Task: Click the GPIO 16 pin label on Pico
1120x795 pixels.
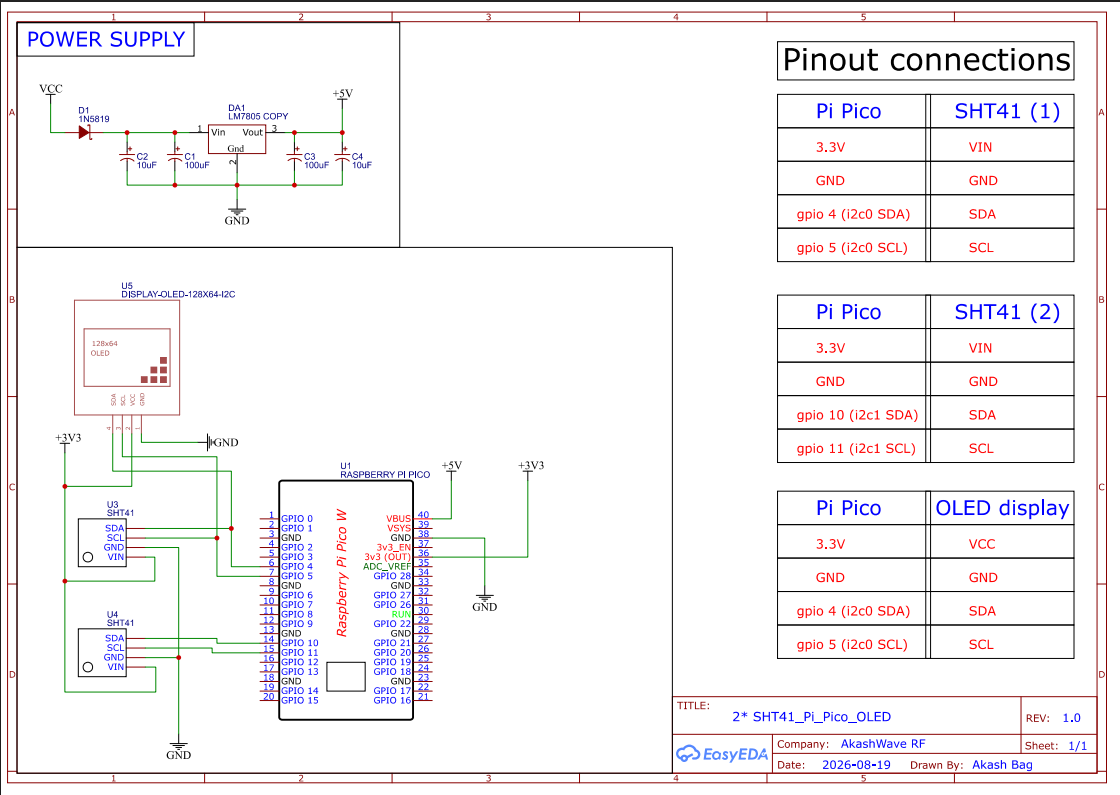Action: pyautogui.click(x=392, y=700)
